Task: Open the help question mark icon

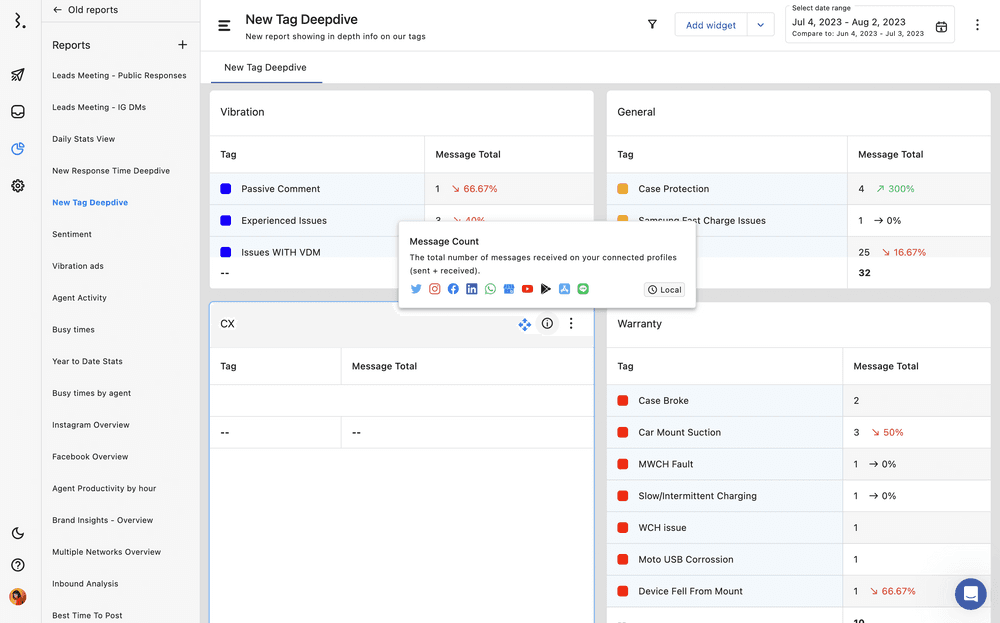Action: coord(18,565)
